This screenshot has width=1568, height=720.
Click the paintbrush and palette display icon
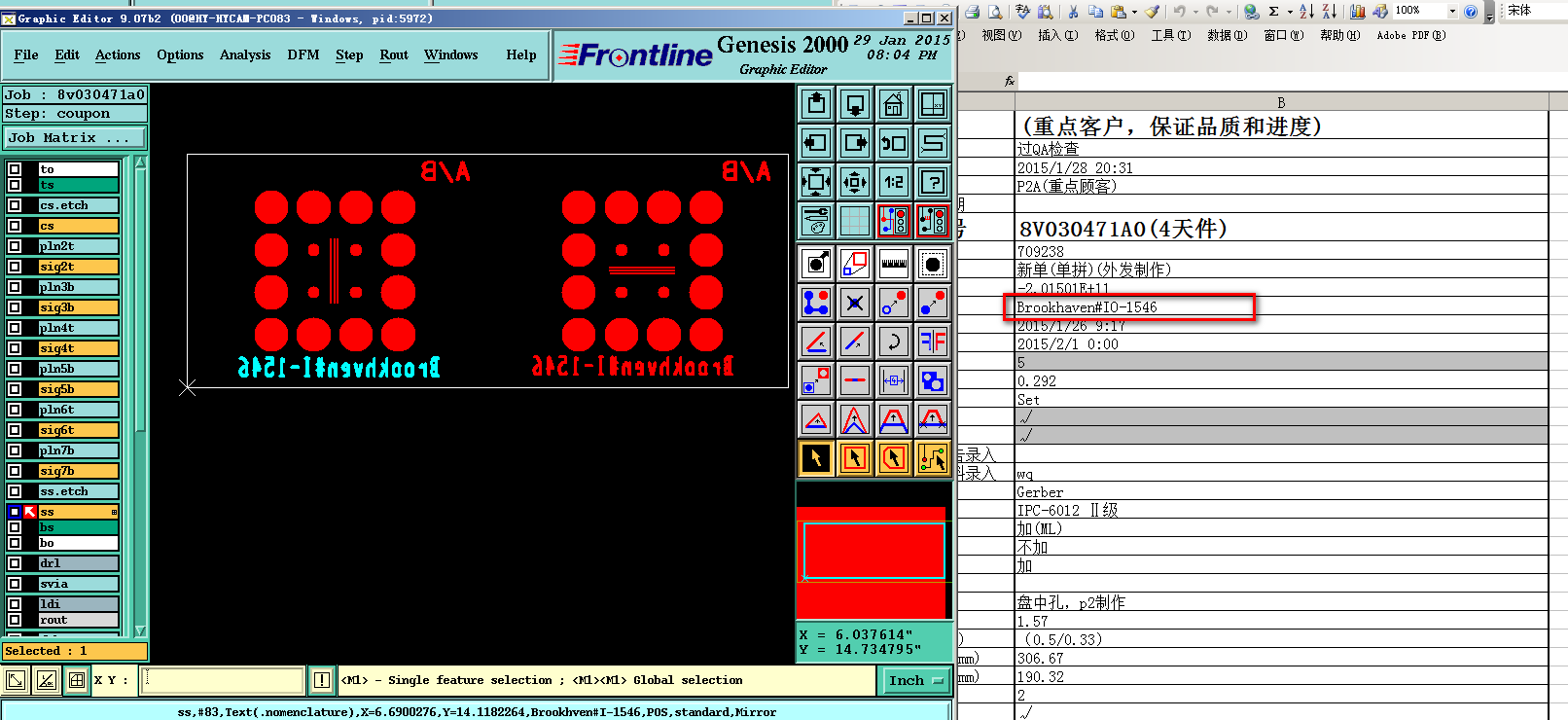[x=816, y=221]
